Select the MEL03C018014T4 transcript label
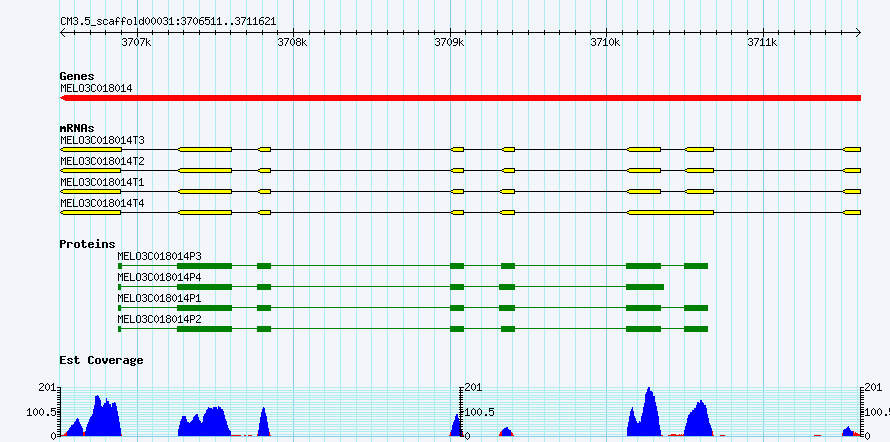The width and height of the screenshot is (890, 442). pyautogui.click(x=102, y=203)
